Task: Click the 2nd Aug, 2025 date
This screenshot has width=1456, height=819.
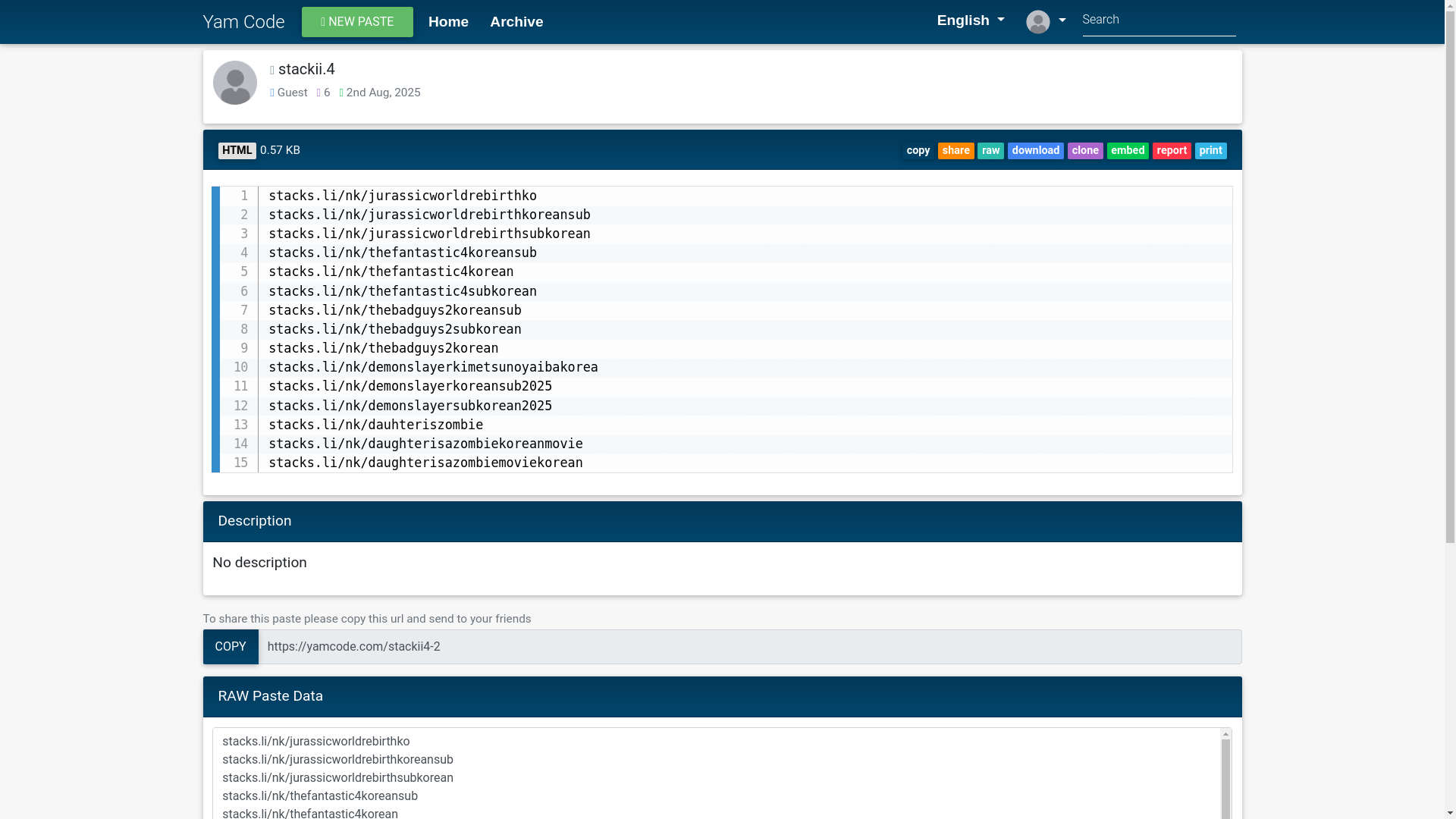Action: pos(383,93)
